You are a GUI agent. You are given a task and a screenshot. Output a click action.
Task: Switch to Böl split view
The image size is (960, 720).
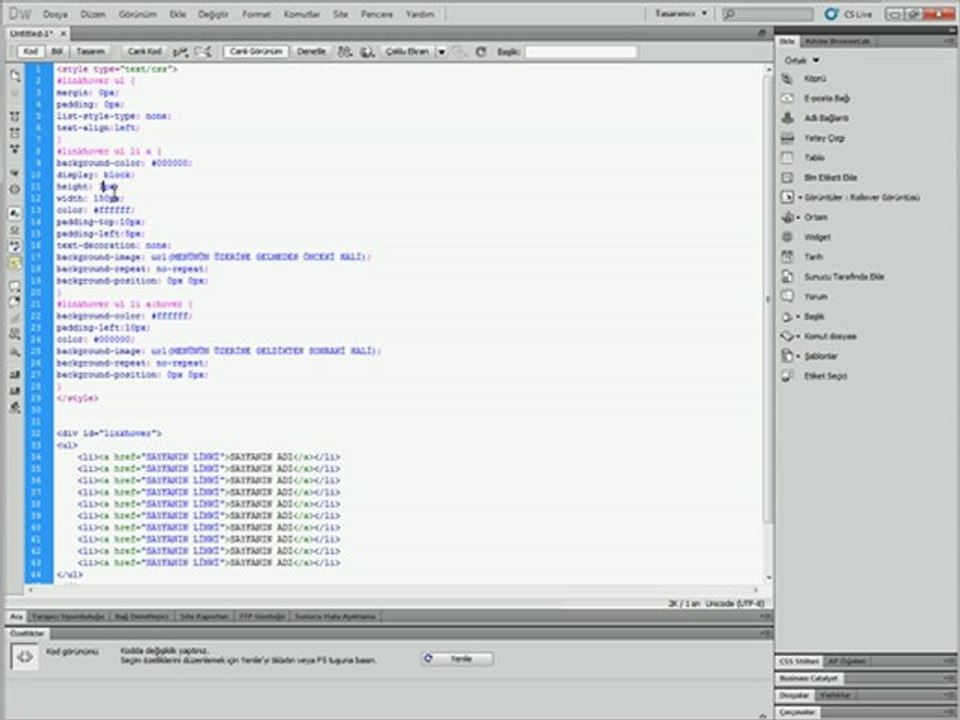(x=57, y=51)
